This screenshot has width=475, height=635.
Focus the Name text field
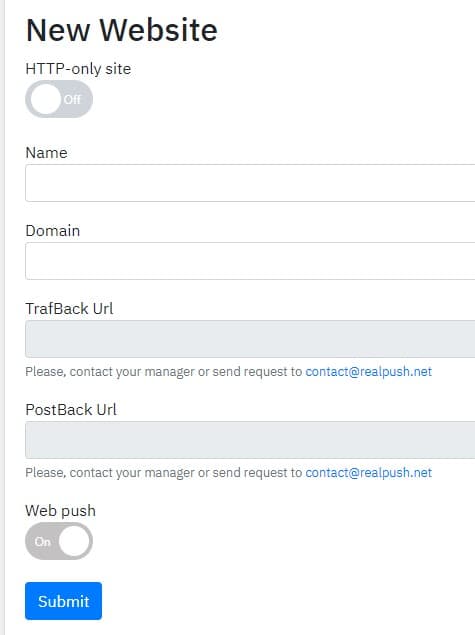(250, 183)
